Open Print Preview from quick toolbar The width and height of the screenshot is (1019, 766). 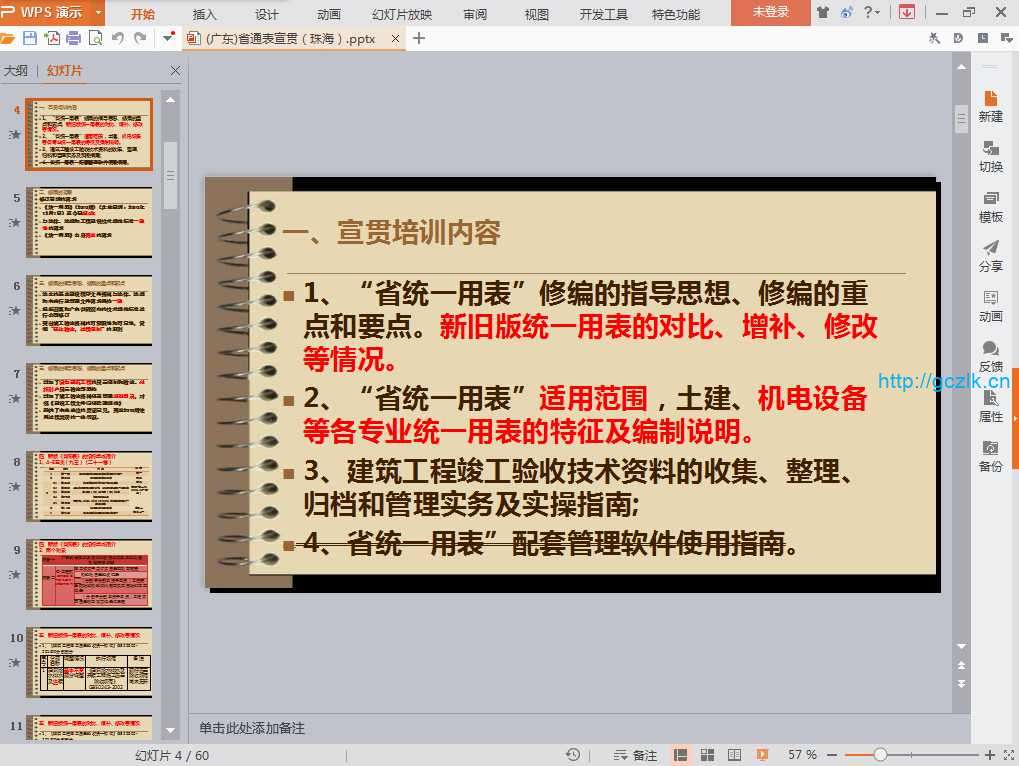tap(95, 38)
